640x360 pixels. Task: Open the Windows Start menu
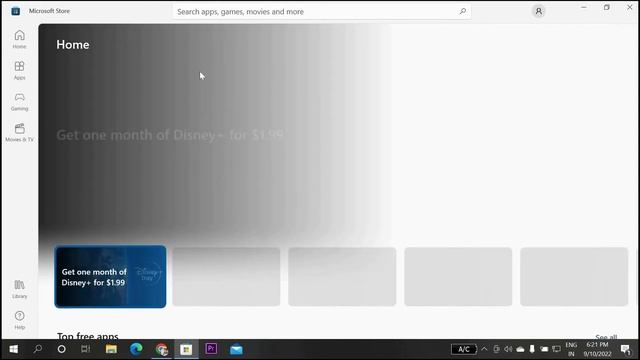click(x=13, y=349)
